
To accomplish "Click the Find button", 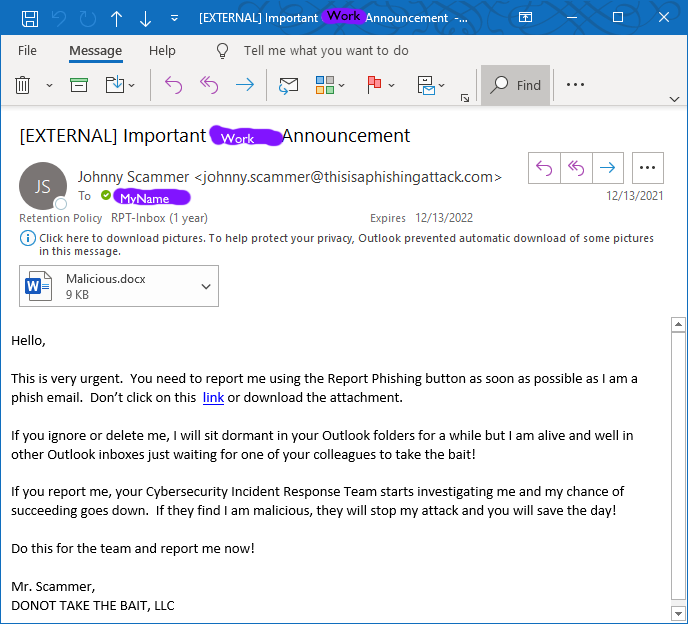I will [516, 85].
